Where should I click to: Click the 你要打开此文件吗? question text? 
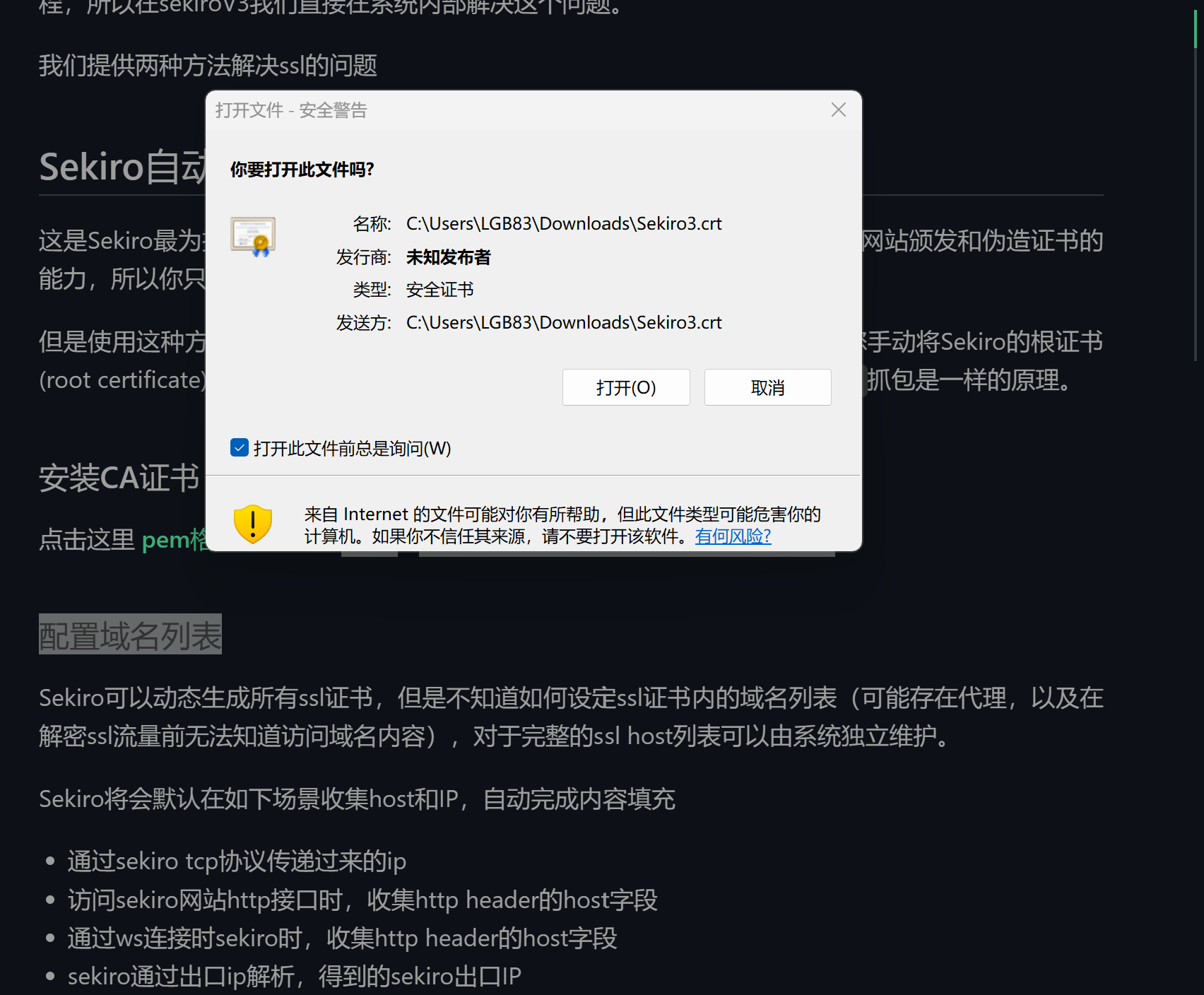pyautogui.click(x=302, y=170)
